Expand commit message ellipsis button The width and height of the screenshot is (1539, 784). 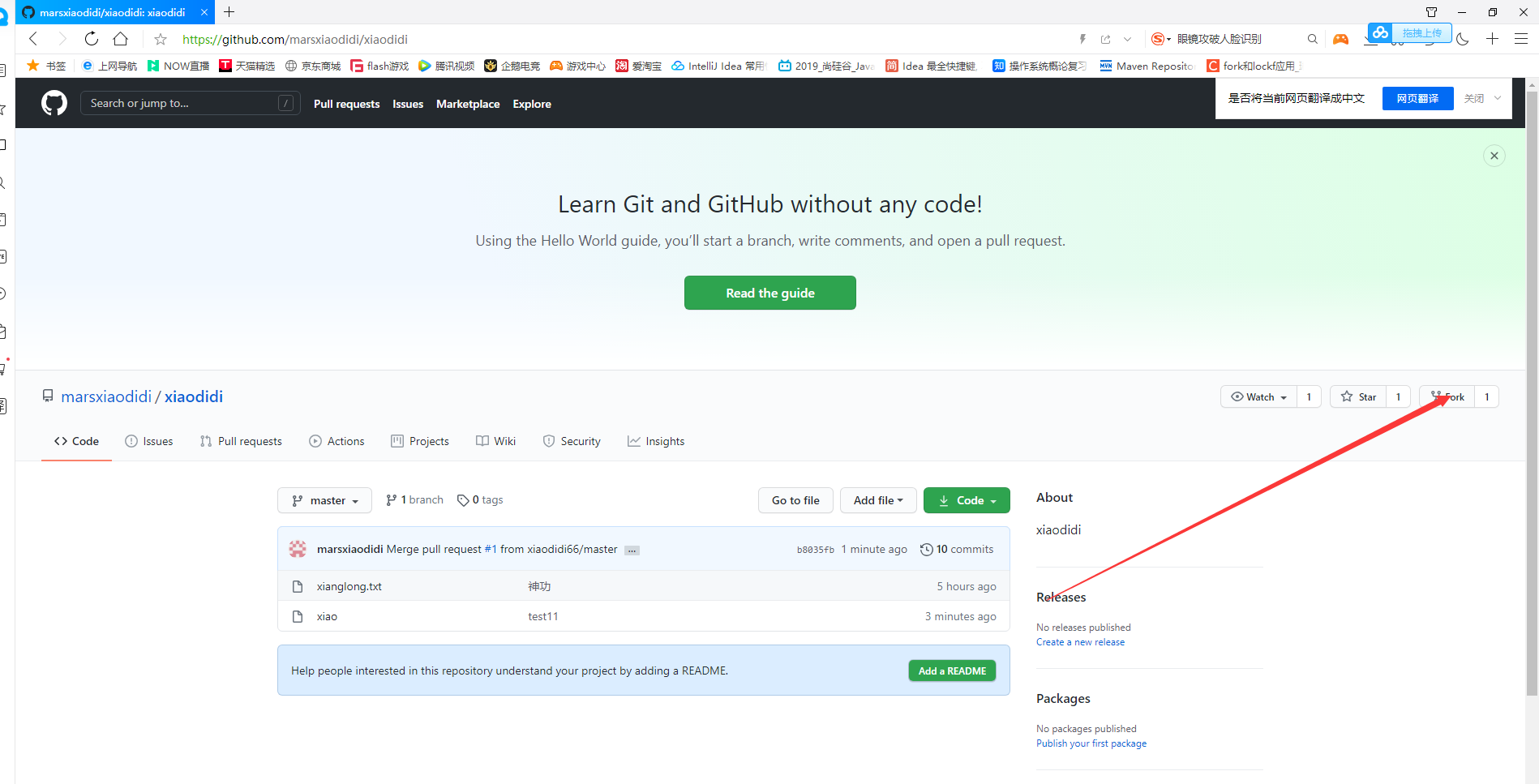pos(632,551)
